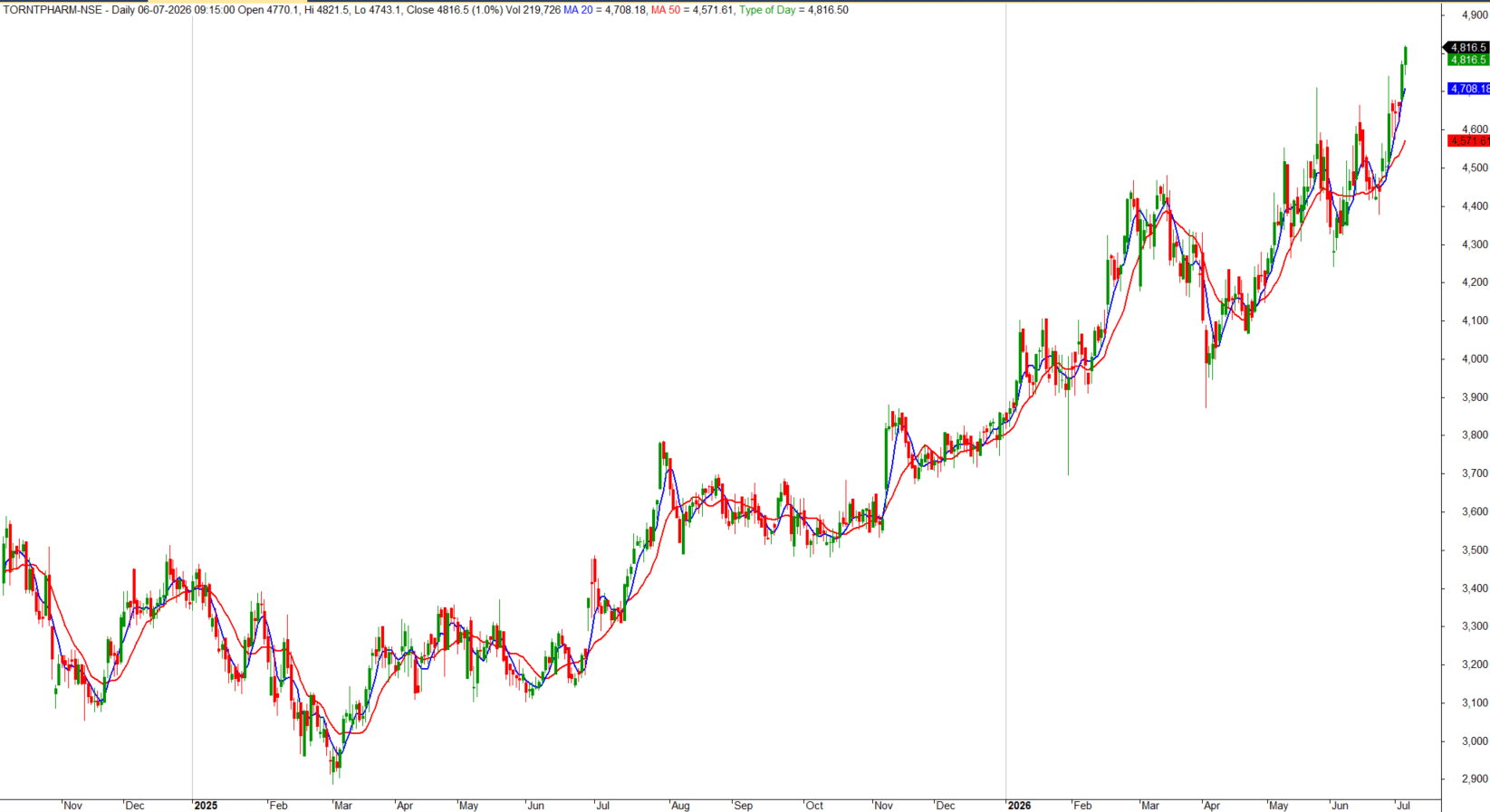The width and height of the screenshot is (1490, 812).
Task: Select the 'MA 20 = 4,708.18' legend text
Action: [604, 10]
